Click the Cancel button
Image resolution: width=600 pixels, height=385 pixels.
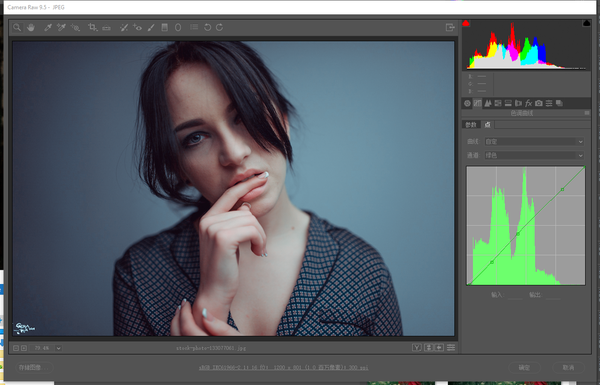pyautogui.click(x=569, y=367)
